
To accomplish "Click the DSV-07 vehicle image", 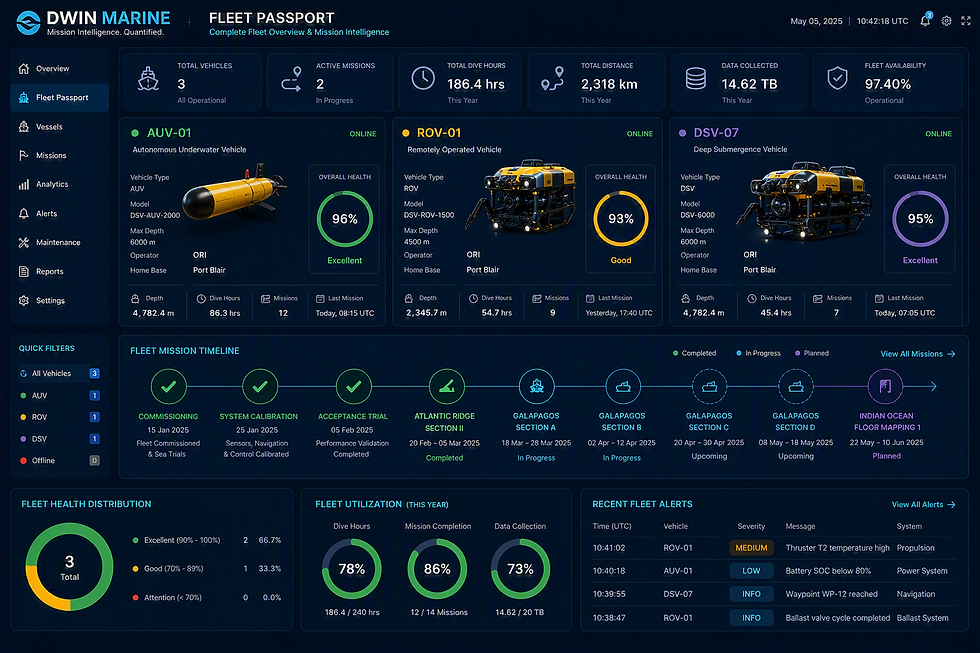I will tap(805, 201).
